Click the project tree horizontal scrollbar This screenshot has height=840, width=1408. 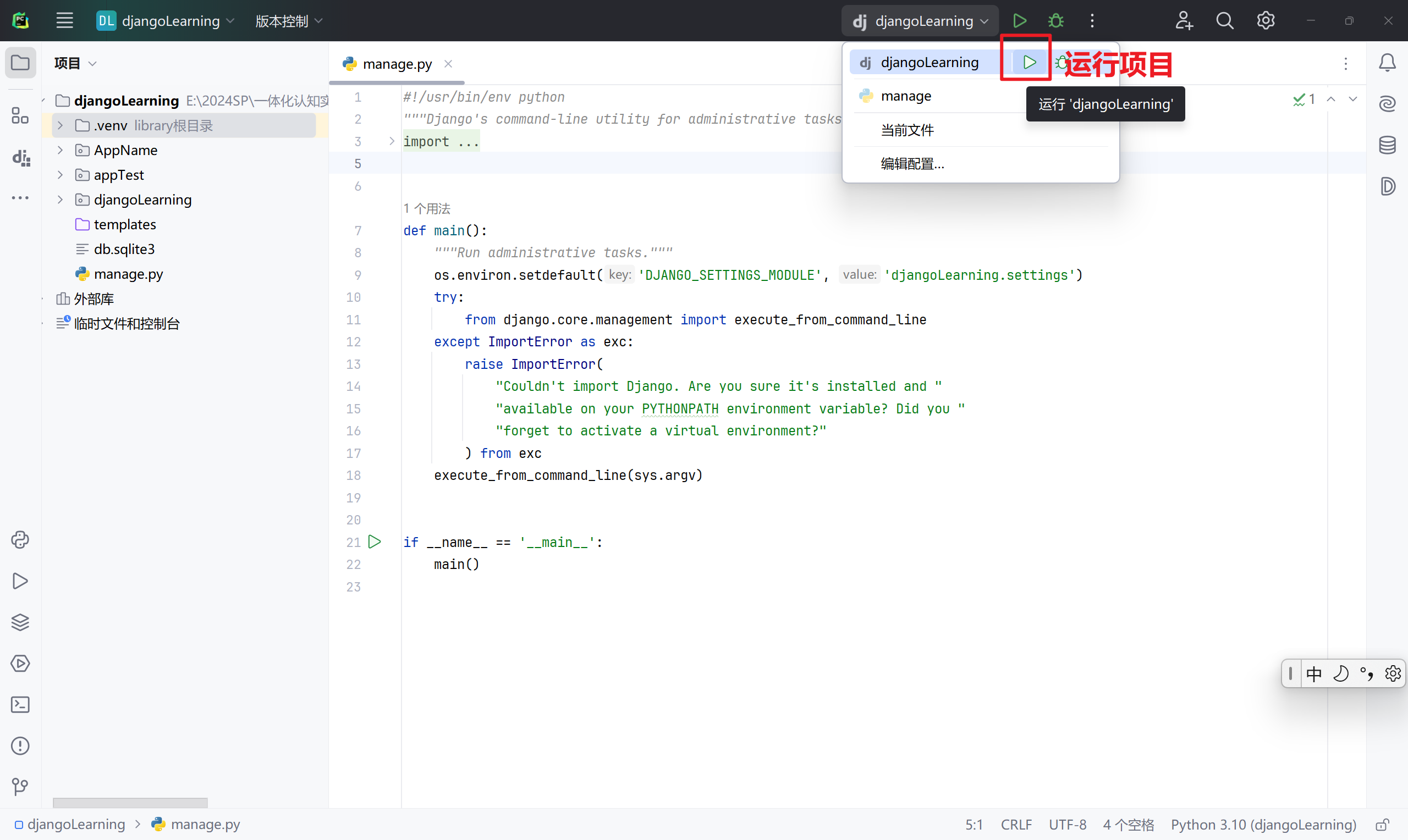point(130,802)
